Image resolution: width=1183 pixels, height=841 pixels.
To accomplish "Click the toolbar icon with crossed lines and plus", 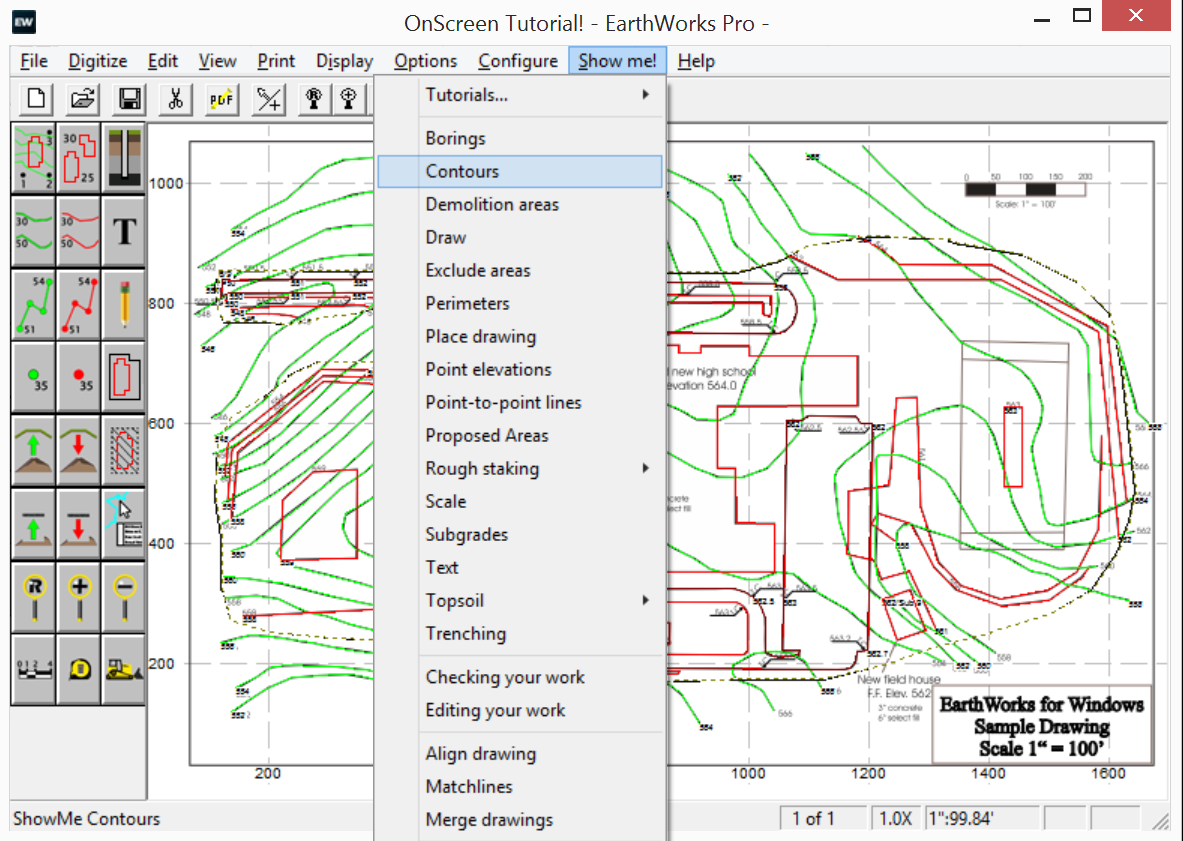I will [269, 99].
